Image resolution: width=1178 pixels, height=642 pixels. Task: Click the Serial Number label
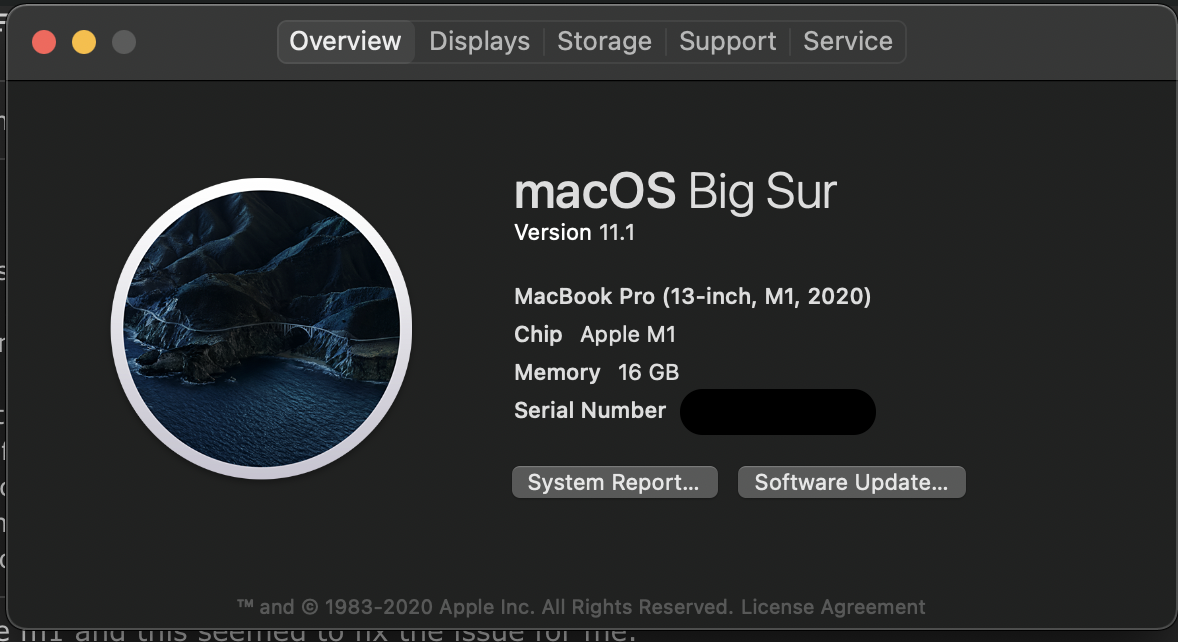[x=590, y=410]
